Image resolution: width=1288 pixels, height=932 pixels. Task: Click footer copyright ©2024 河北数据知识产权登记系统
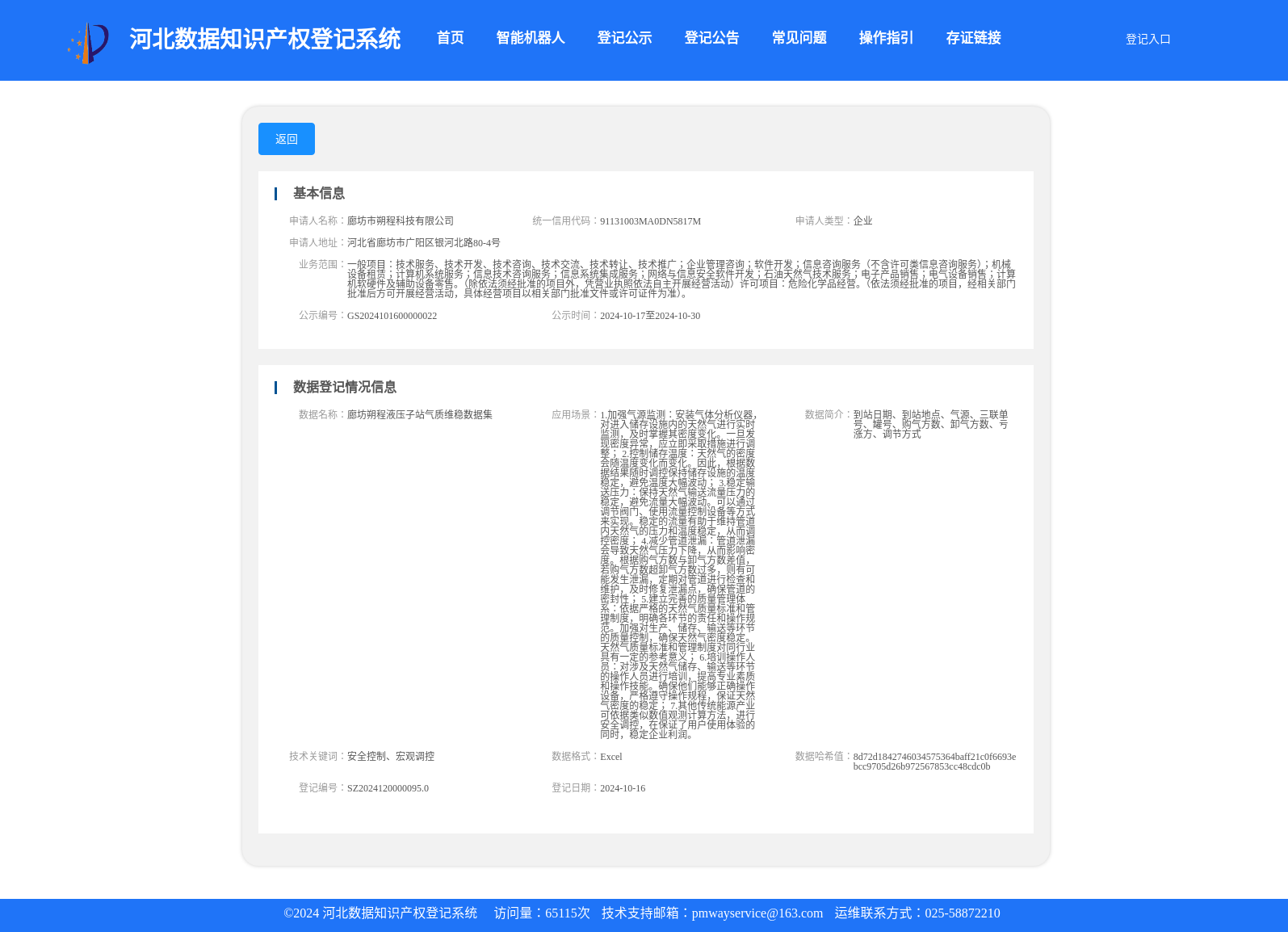point(380,913)
